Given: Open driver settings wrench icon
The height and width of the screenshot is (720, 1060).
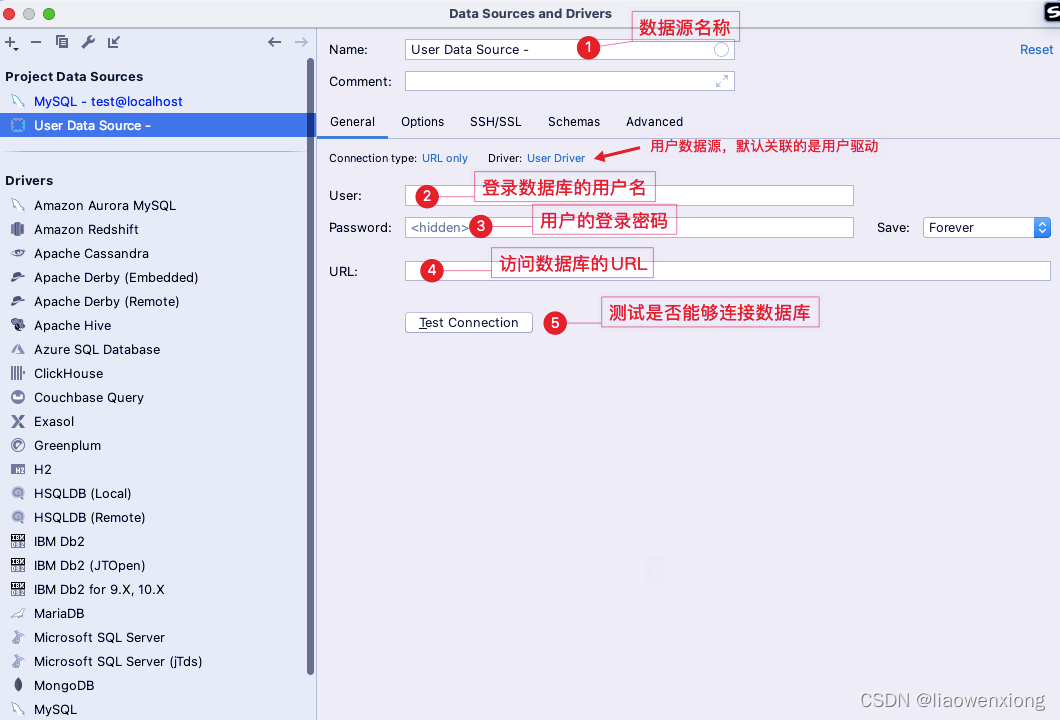Looking at the screenshot, I should pos(88,42).
